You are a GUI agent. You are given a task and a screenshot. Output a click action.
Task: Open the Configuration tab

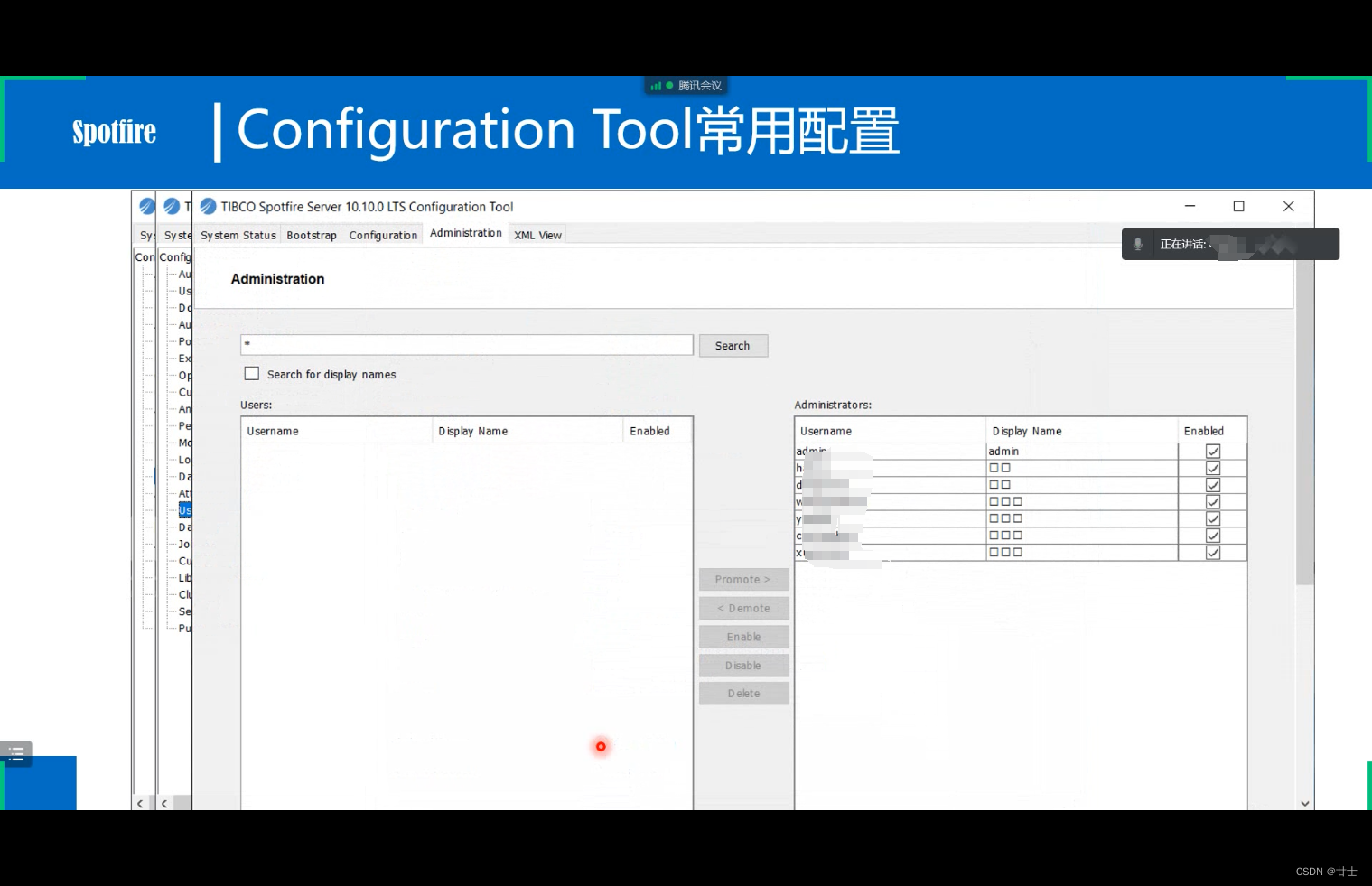383,235
